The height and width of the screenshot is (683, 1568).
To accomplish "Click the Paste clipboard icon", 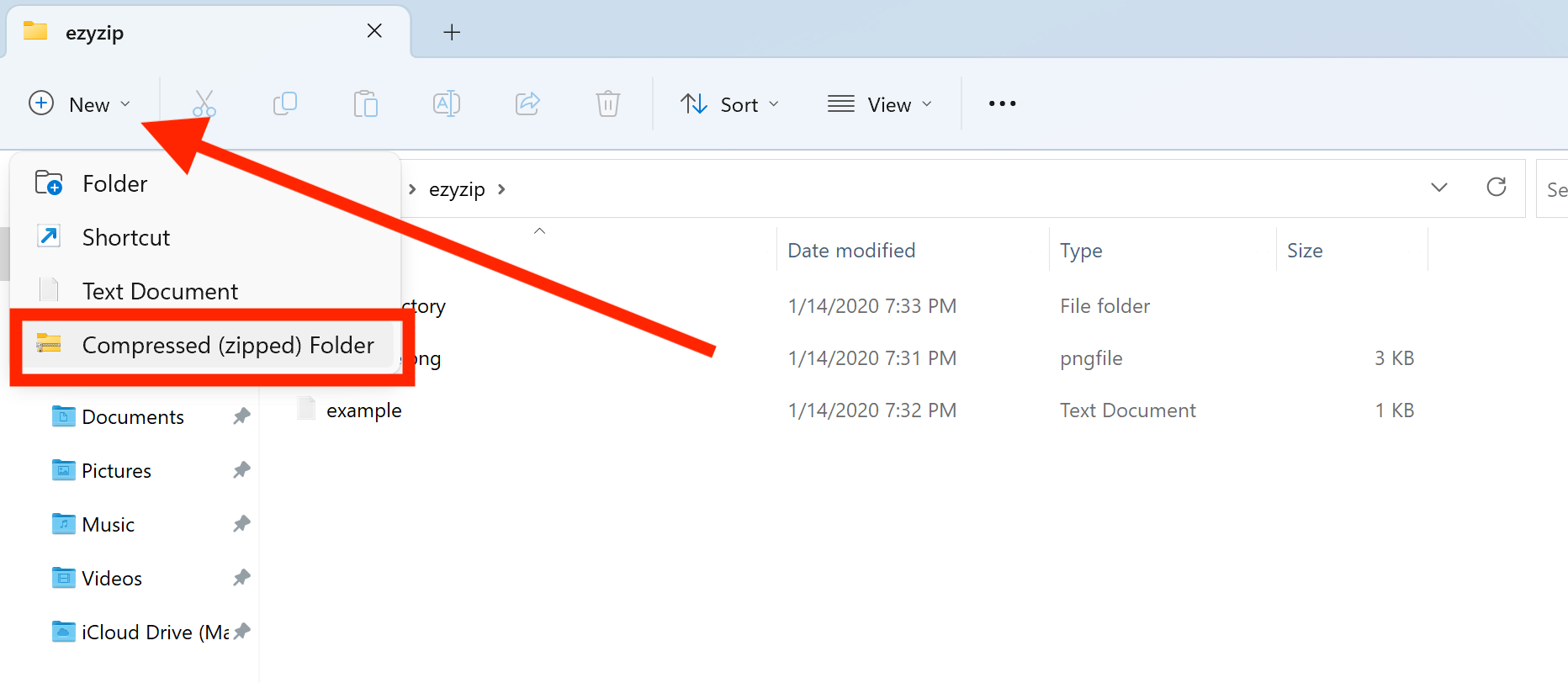I will 366,103.
